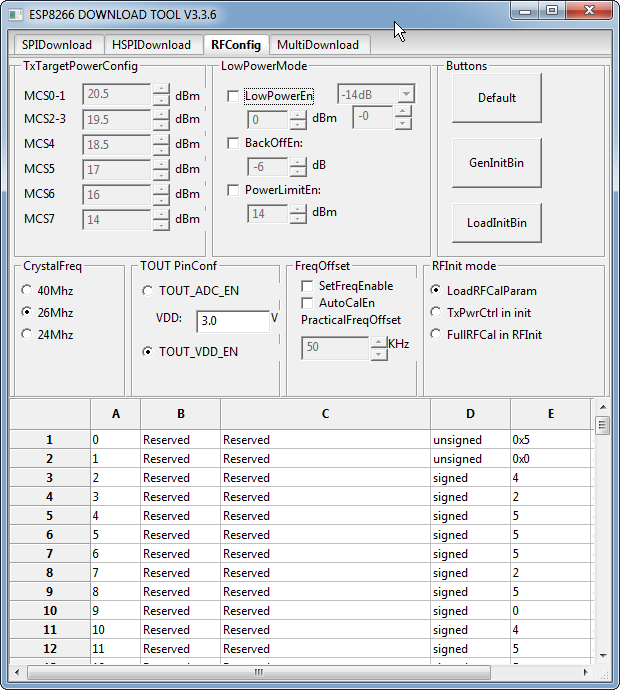Click the 'unsigned' cell in row 2

click(470, 459)
